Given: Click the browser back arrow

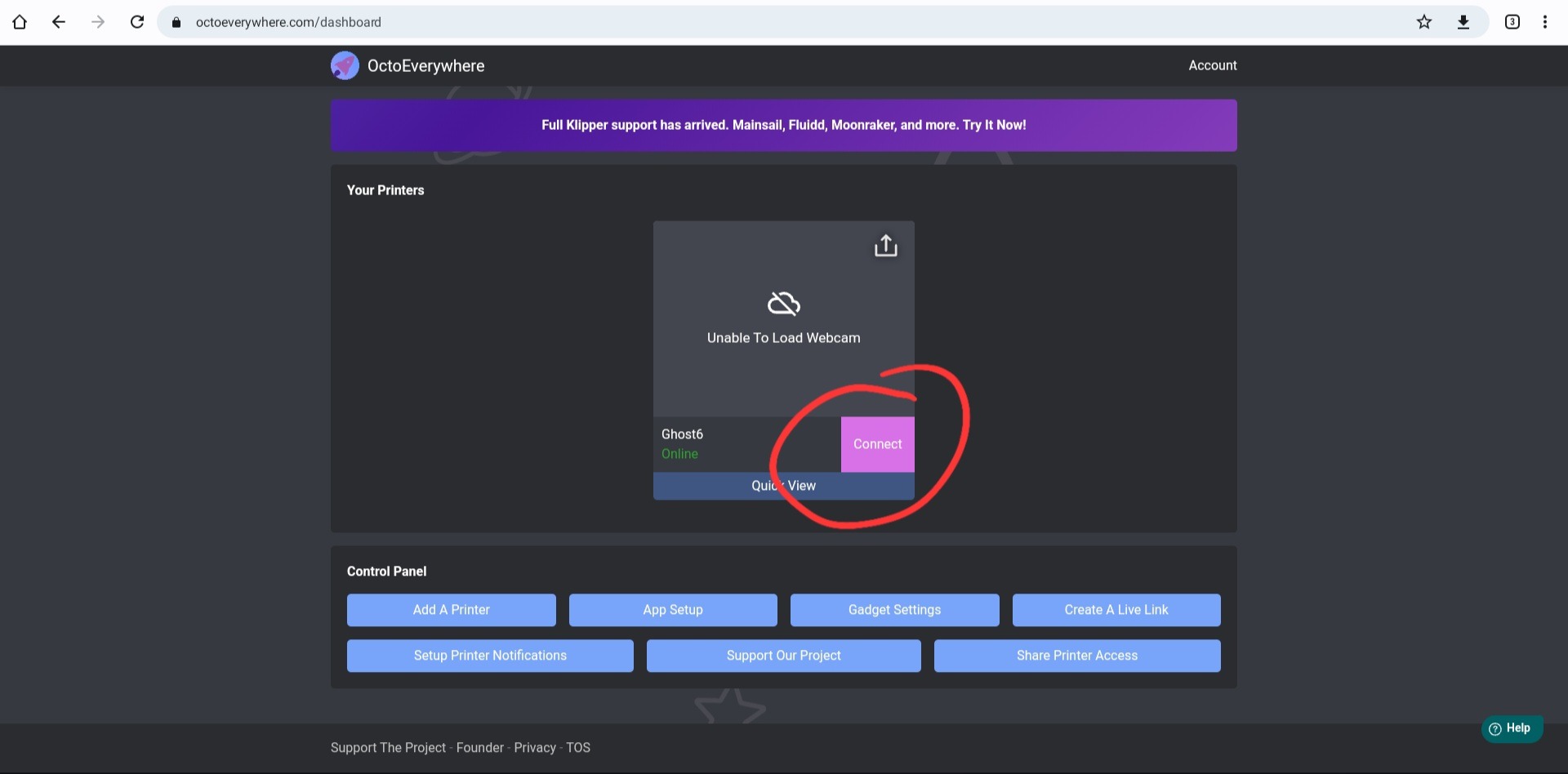Looking at the screenshot, I should (59, 22).
